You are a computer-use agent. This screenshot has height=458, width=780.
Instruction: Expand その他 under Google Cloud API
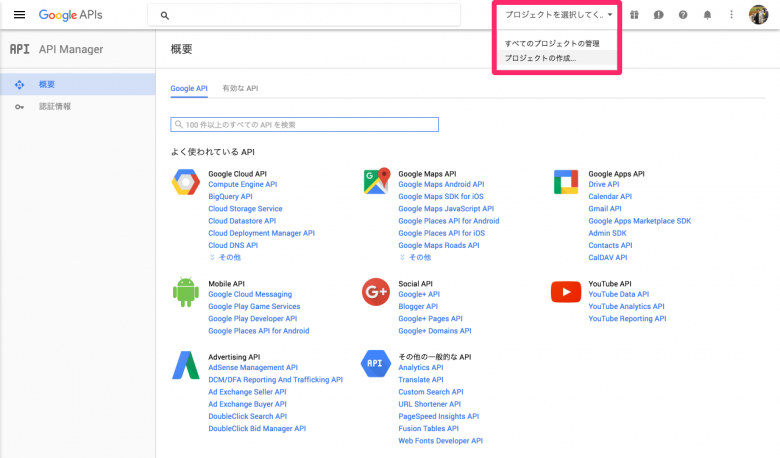pyautogui.click(x=225, y=258)
